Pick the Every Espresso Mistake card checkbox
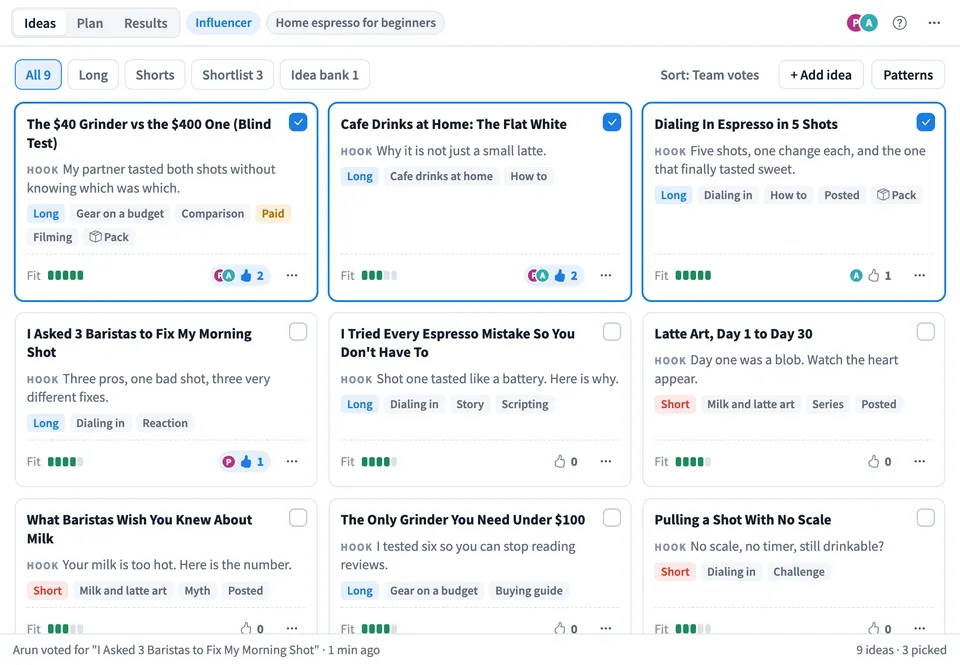The width and height of the screenshot is (960, 665). pyautogui.click(x=612, y=332)
